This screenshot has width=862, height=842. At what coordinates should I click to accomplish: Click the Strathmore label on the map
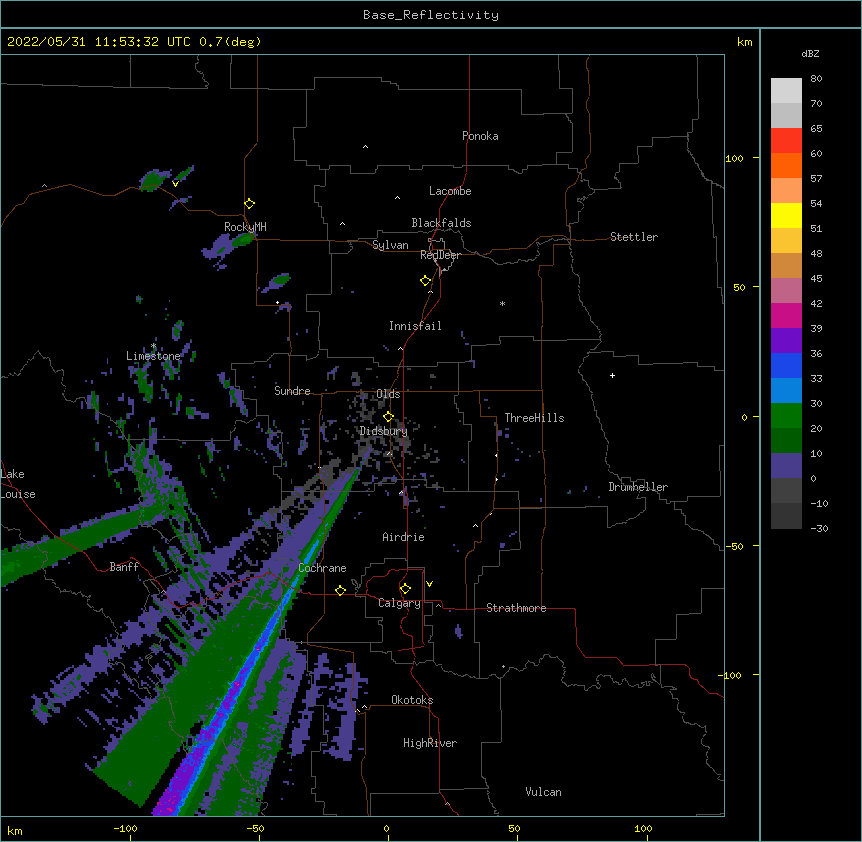coord(516,608)
